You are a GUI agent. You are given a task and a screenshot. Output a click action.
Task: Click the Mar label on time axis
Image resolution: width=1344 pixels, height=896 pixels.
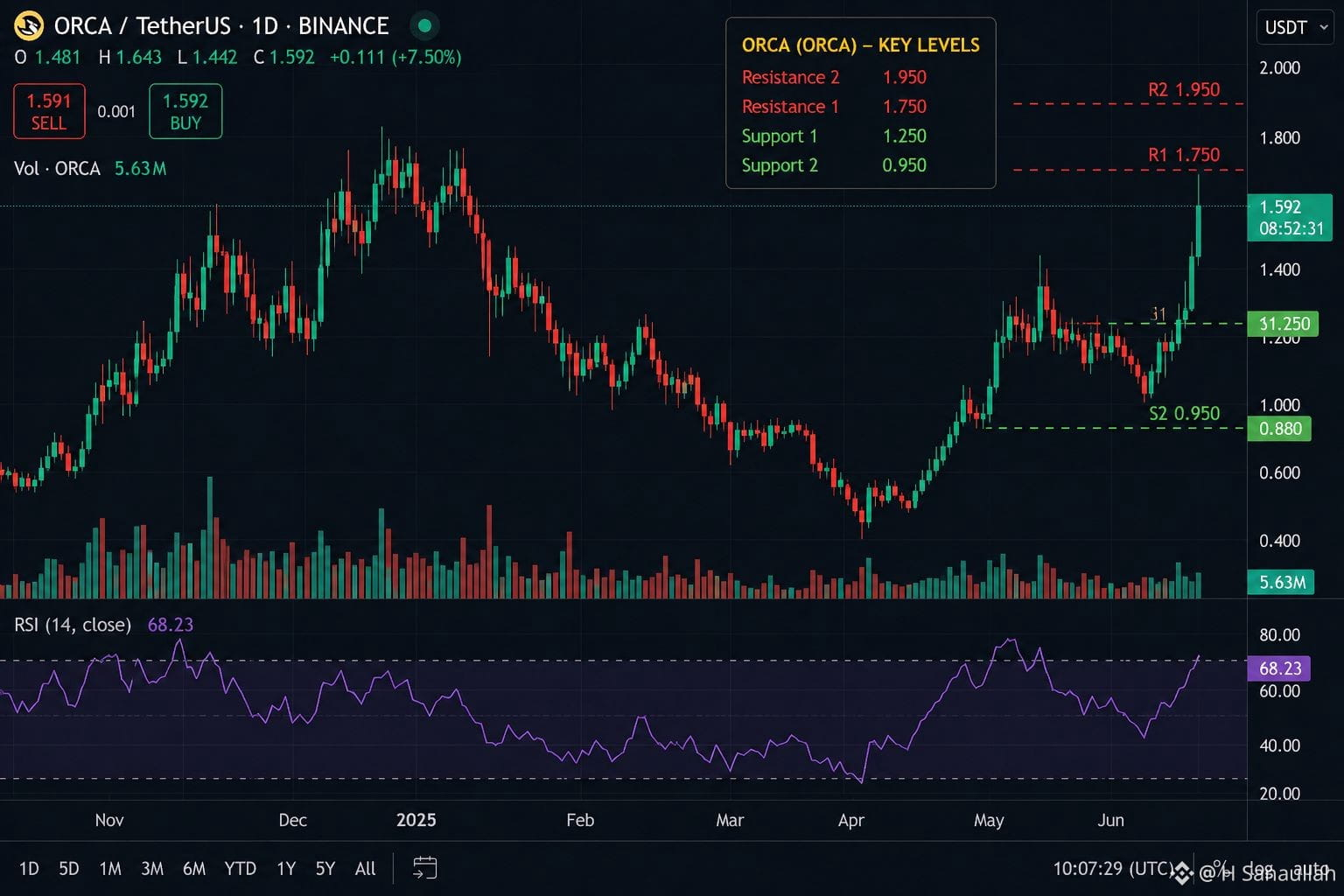click(730, 820)
